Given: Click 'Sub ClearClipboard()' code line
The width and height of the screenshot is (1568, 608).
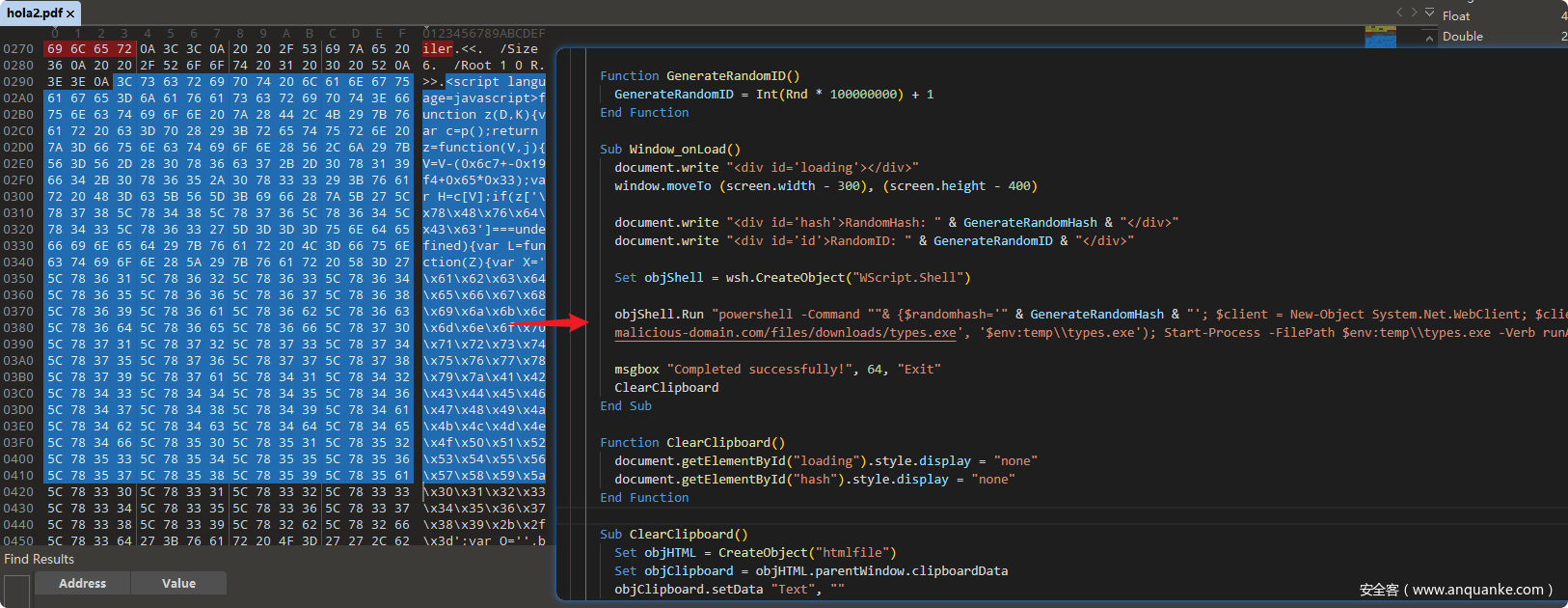Looking at the screenshot, I should pos(674,535).
